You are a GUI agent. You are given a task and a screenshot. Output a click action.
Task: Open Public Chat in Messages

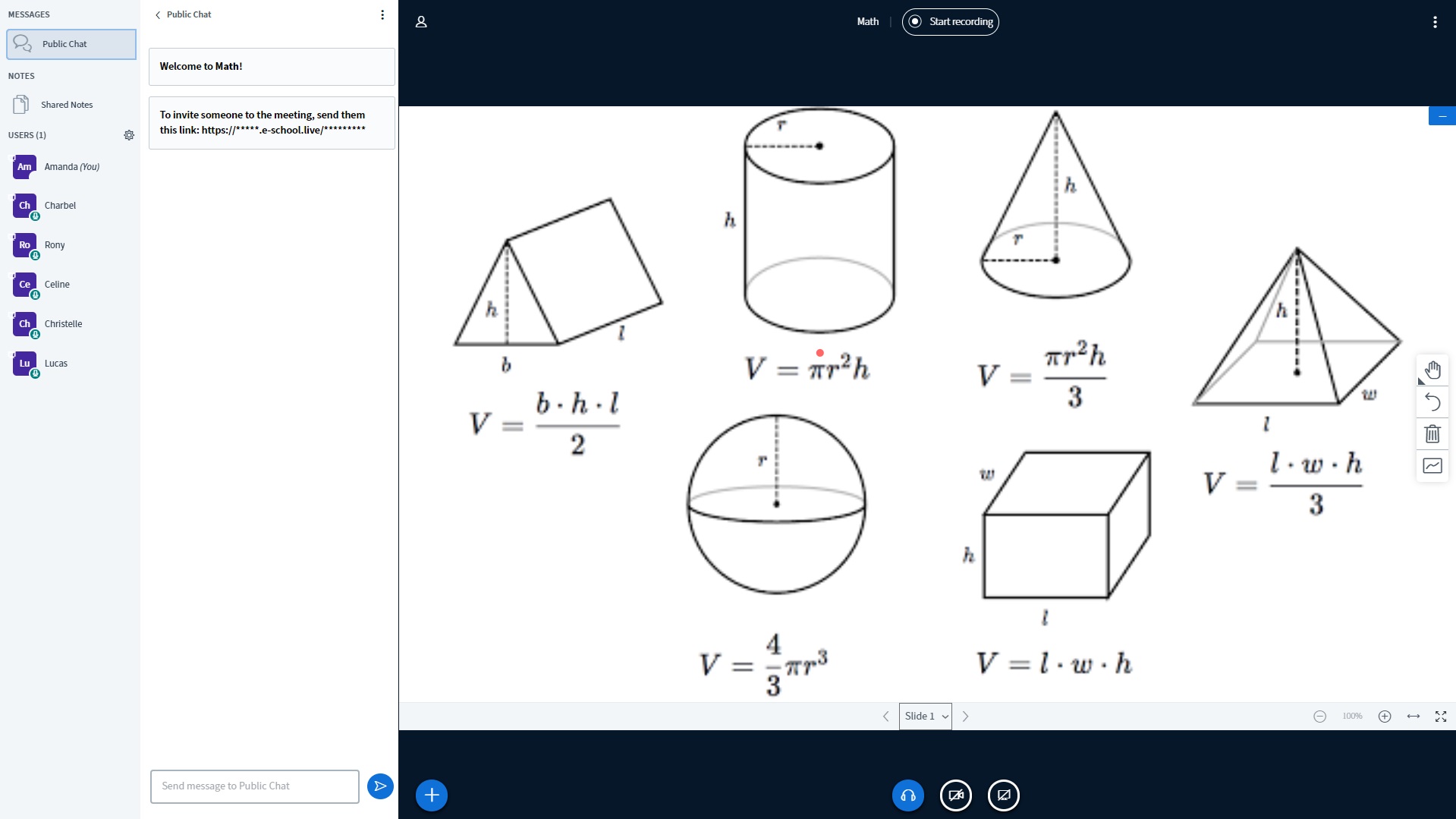click(x=71, y=44)
